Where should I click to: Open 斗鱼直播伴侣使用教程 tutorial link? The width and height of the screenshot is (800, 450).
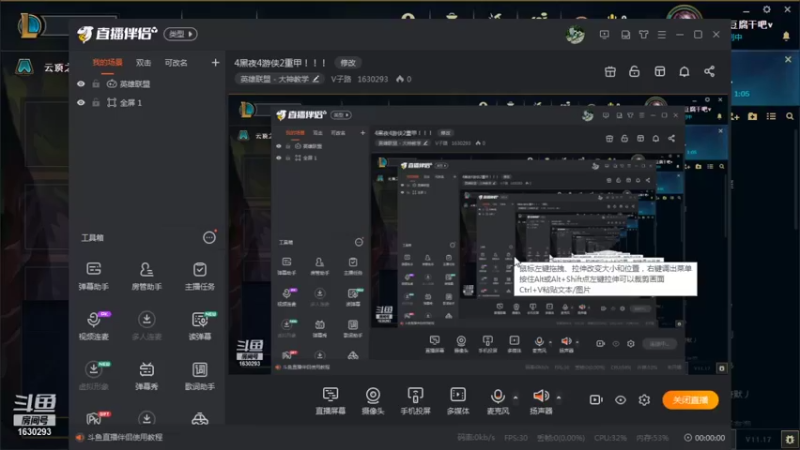click(x=125, y=437)
